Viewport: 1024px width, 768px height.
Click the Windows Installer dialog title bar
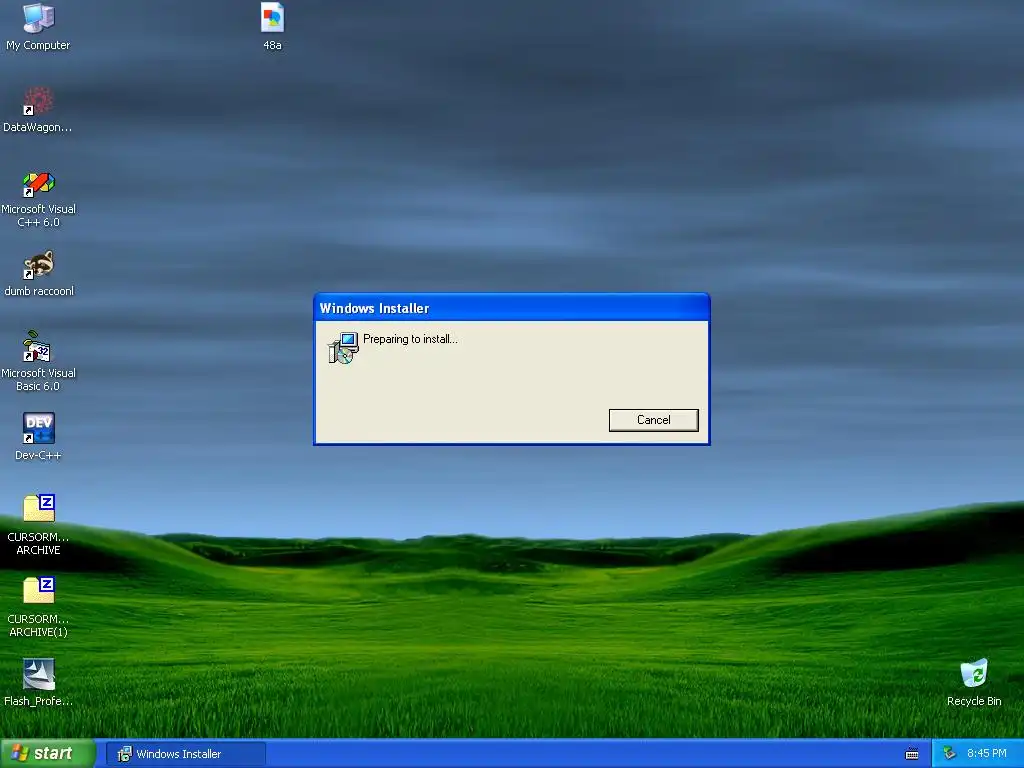point(511,308)
